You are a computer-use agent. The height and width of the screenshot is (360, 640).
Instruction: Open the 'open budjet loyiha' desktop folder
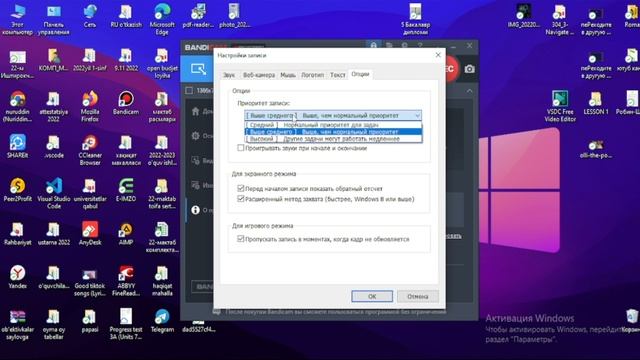click(x=162, y=63)
